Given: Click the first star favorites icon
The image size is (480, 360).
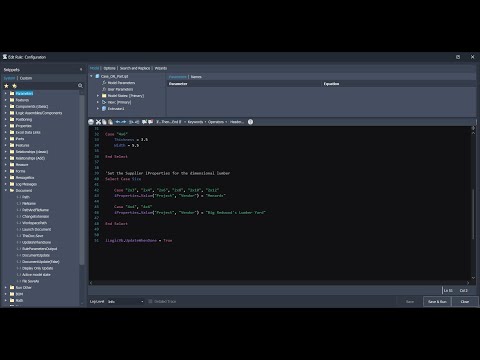Looking at the screenshot, I should click(x=6, y=86).
